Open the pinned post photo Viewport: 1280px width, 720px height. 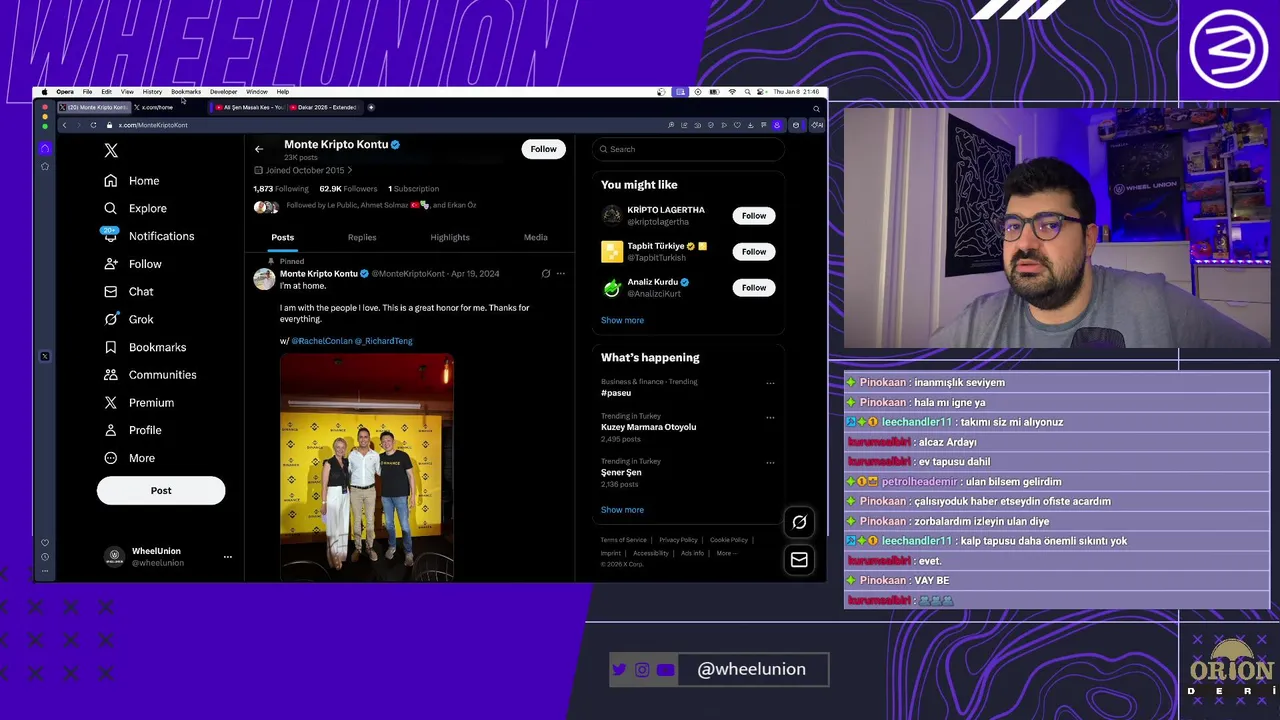367,468
